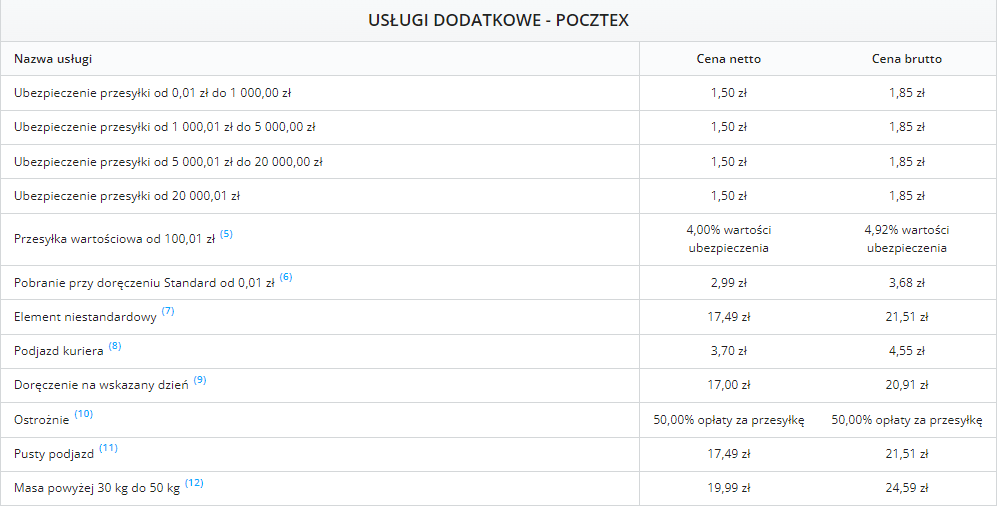Click footnote (9) for Doręczenie na wskazany dzień
The height and width of the screenshot is (509, 999).
click(x=200, y=381)
